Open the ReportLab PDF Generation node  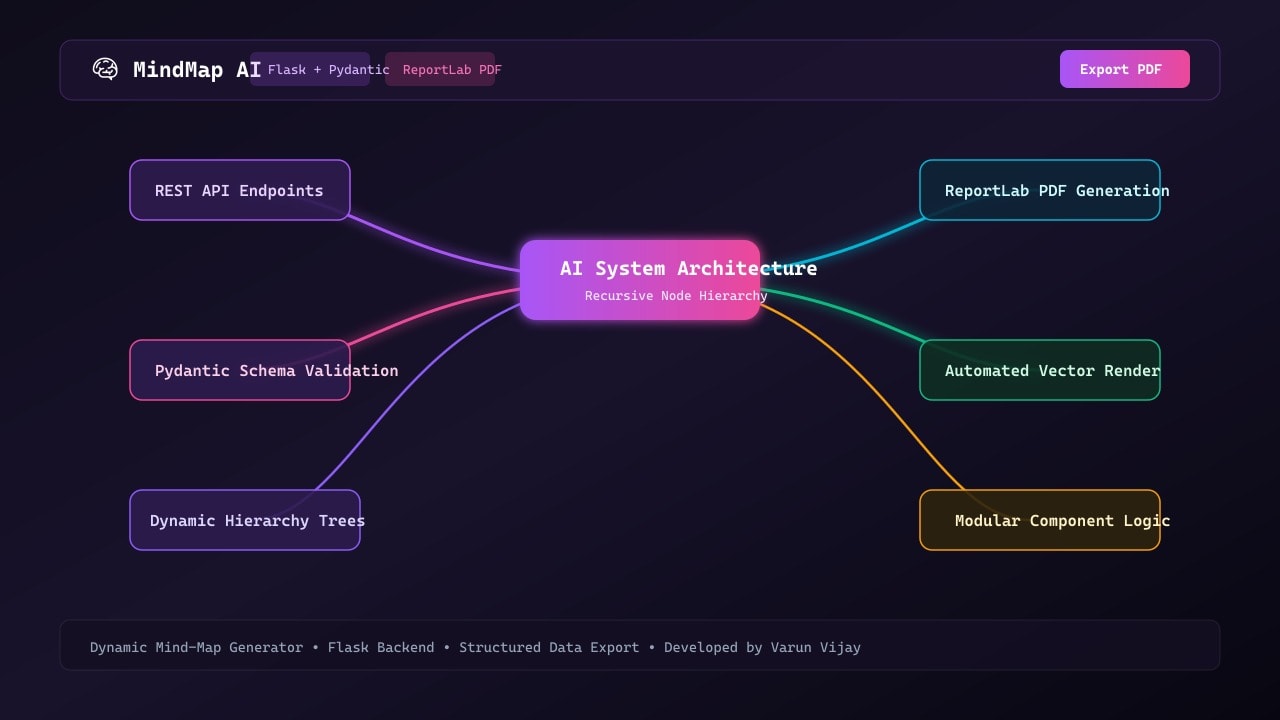(x=1040, y=190)
